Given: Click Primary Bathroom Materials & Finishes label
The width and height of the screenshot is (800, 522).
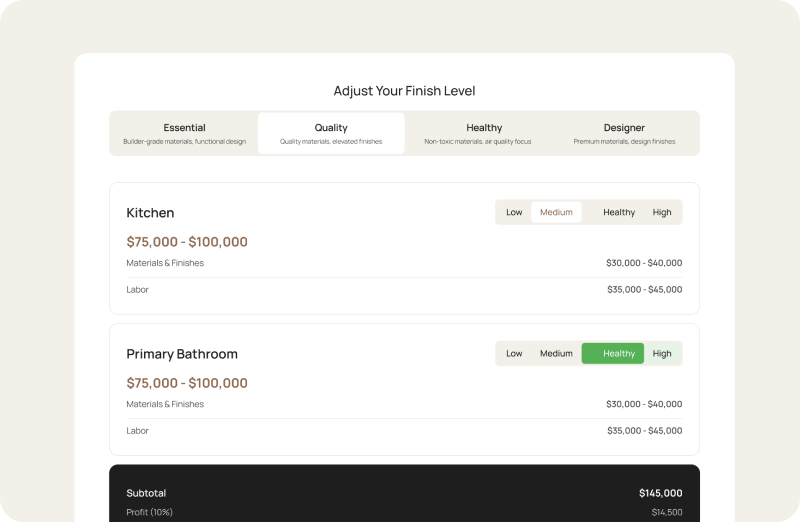Looking at the screenshot, I should point(165,404).
